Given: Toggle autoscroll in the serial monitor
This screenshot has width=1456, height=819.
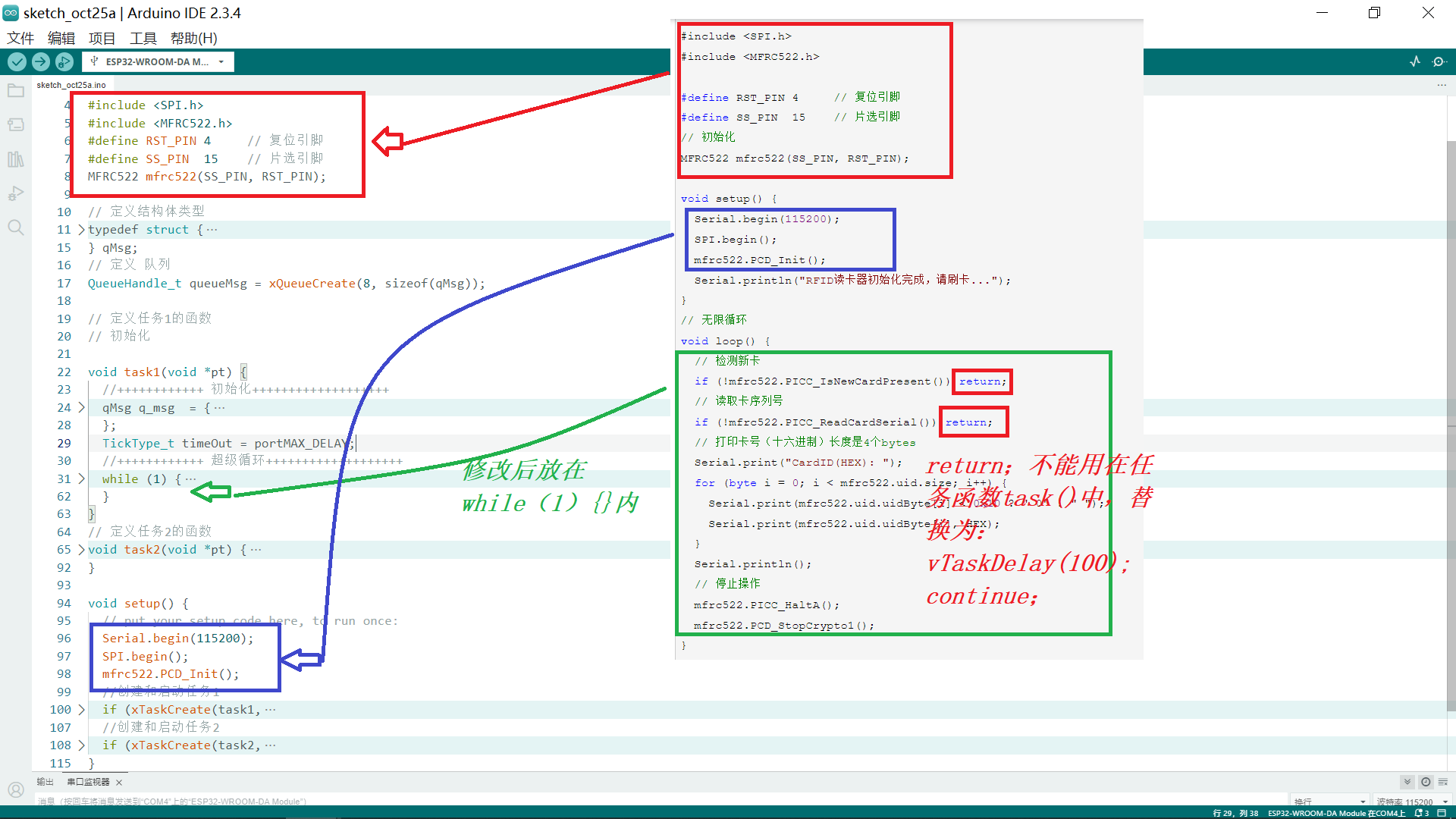Looking at the screenshot, I should click(1407, 782).
